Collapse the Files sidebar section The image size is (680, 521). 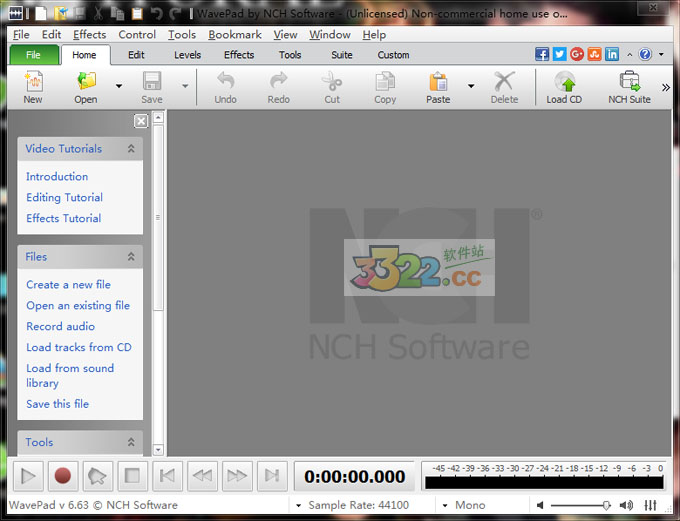pos(130,257)
